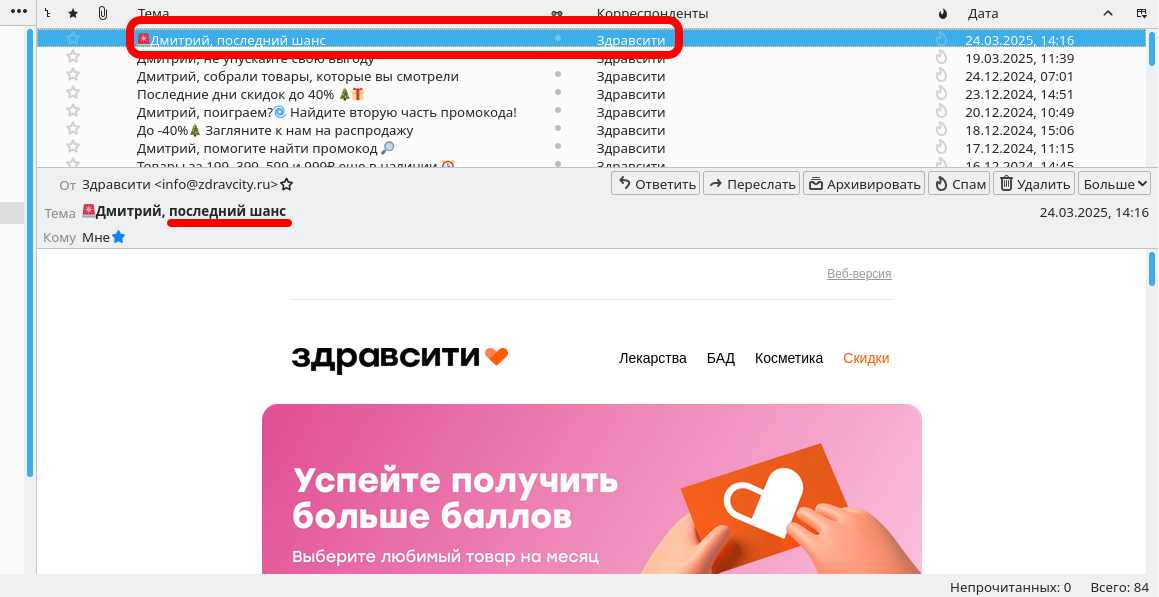Mark the 20.12.2024 message as spam

tap(942, 111)
